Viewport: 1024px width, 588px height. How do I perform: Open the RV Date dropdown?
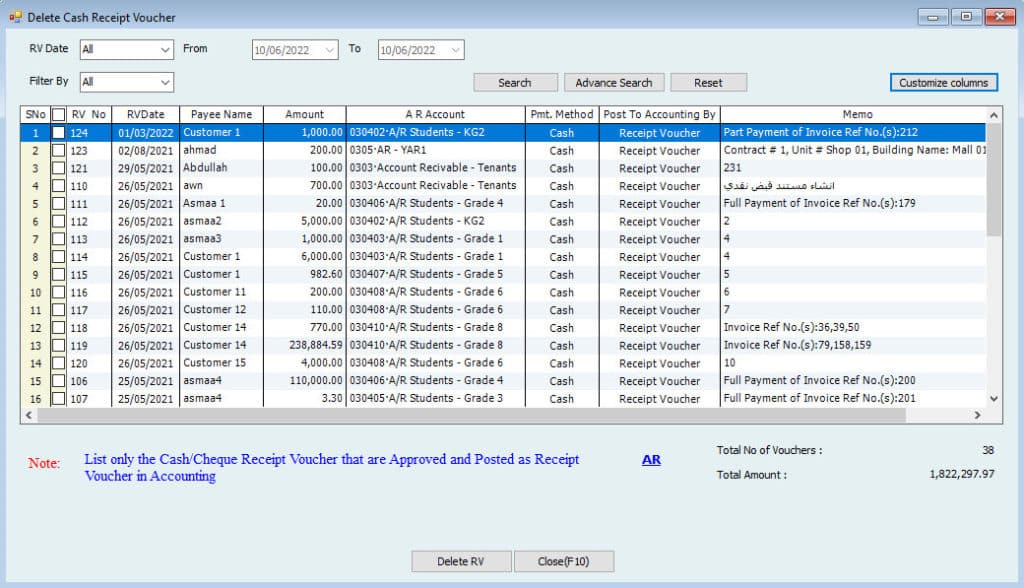pyautogui.click(x=165, y=49)
